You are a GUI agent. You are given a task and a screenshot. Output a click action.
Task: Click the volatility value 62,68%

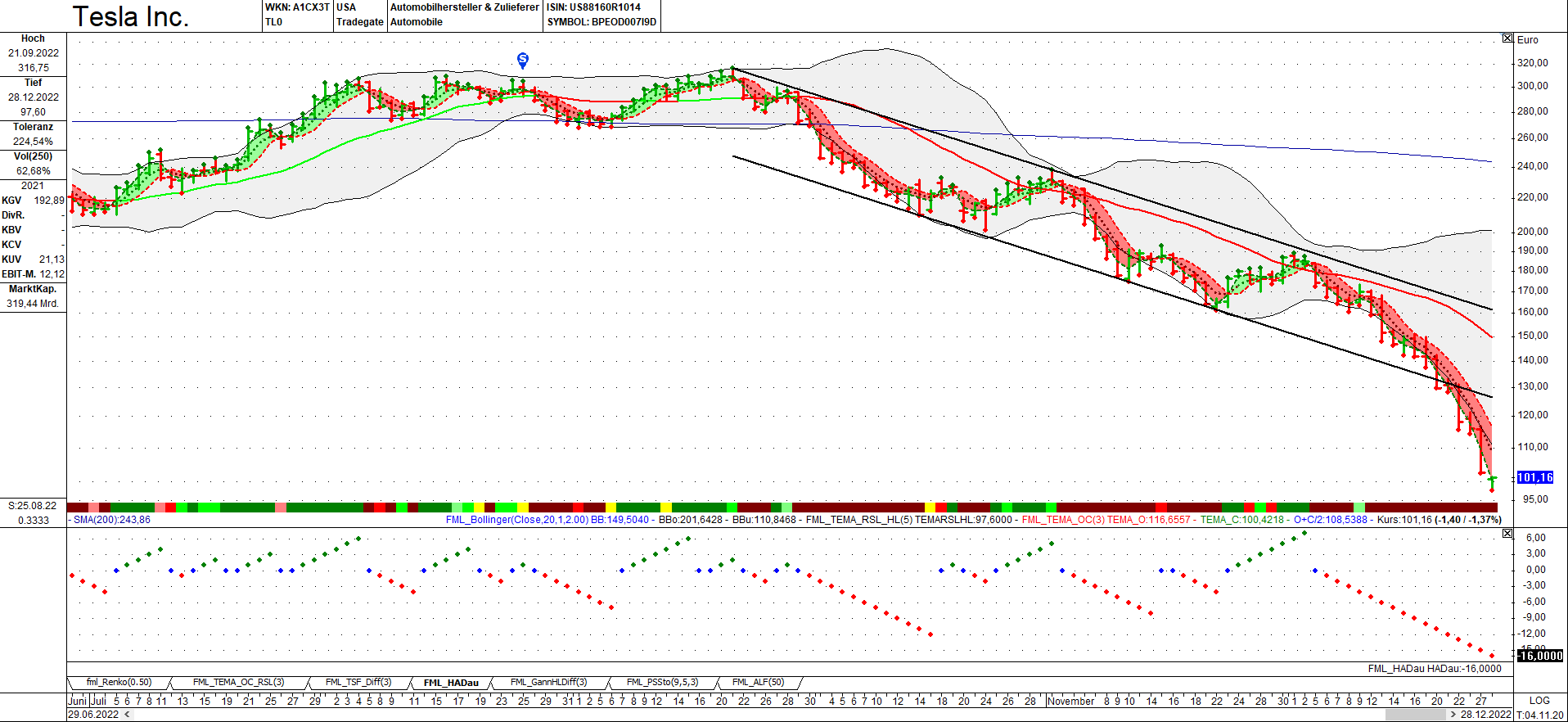pos(34,171)
